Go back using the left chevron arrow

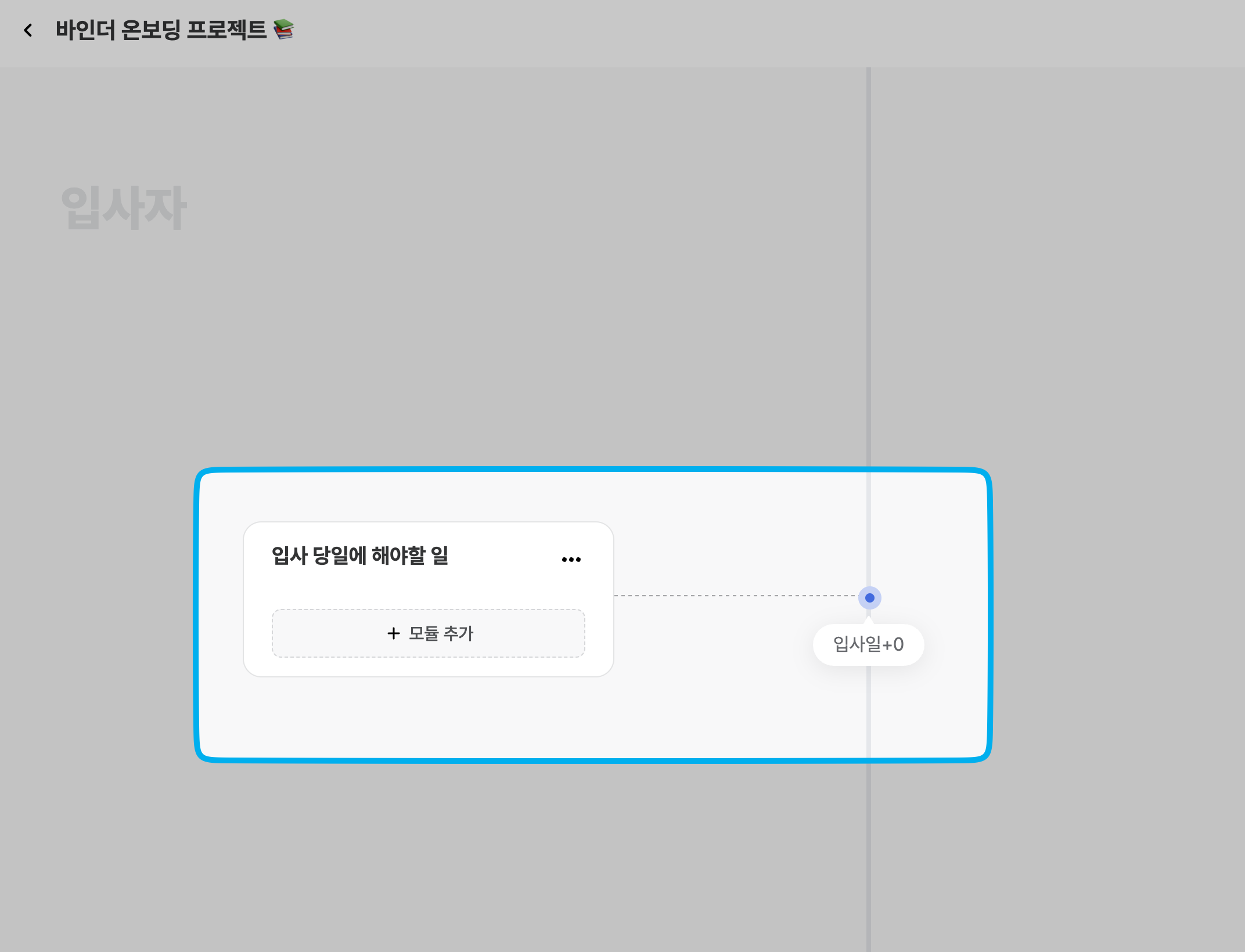click(x=28, y=30)
